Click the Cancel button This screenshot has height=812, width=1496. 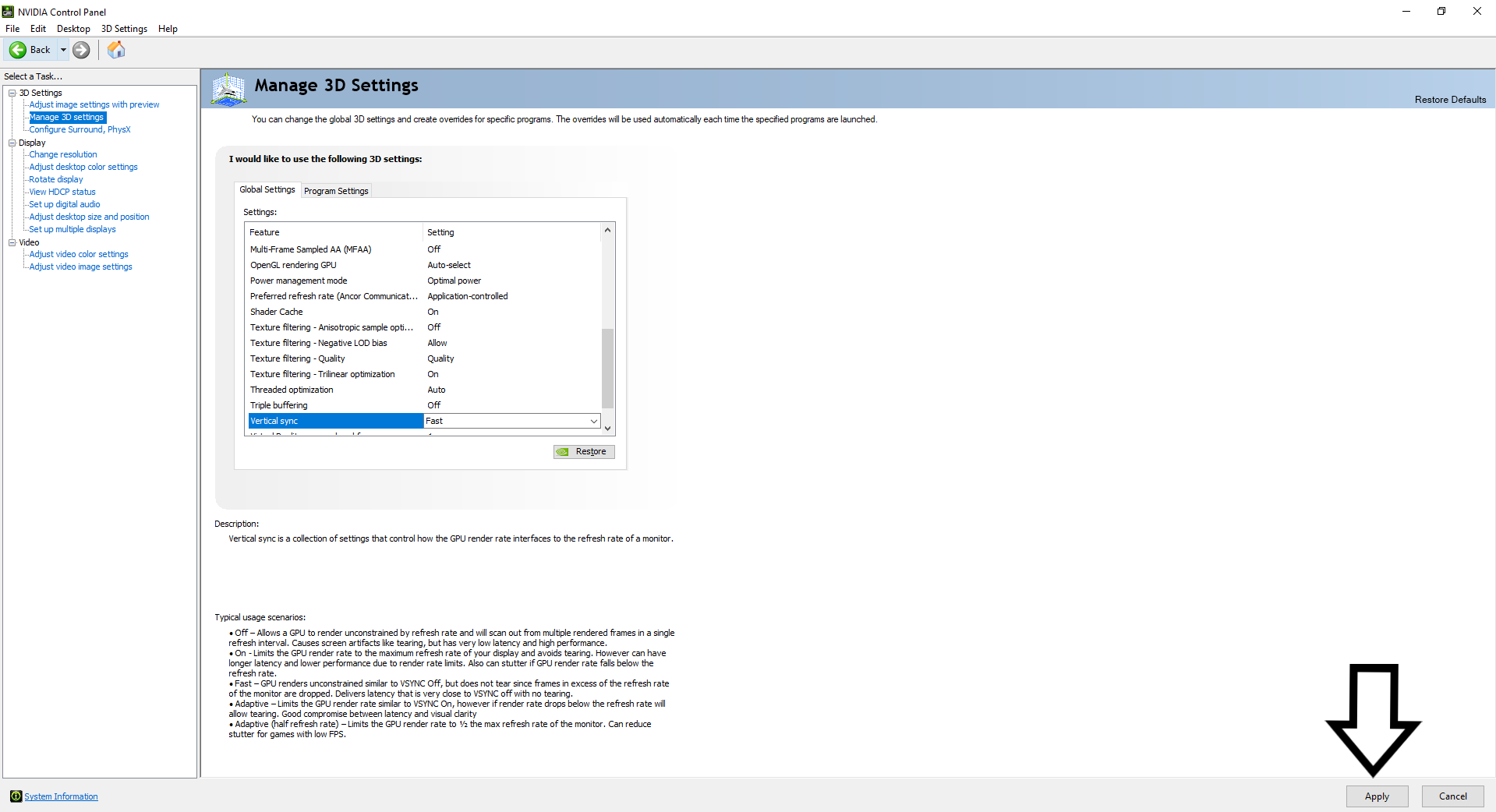pyautogui.click(x=1452, y=796)
